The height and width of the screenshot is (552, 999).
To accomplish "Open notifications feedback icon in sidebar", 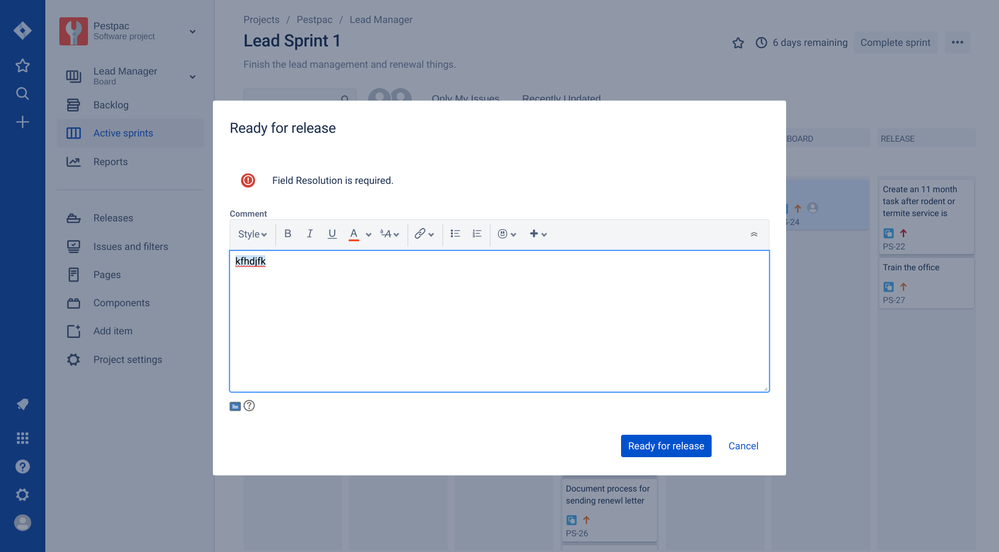I will coord(22,404).
